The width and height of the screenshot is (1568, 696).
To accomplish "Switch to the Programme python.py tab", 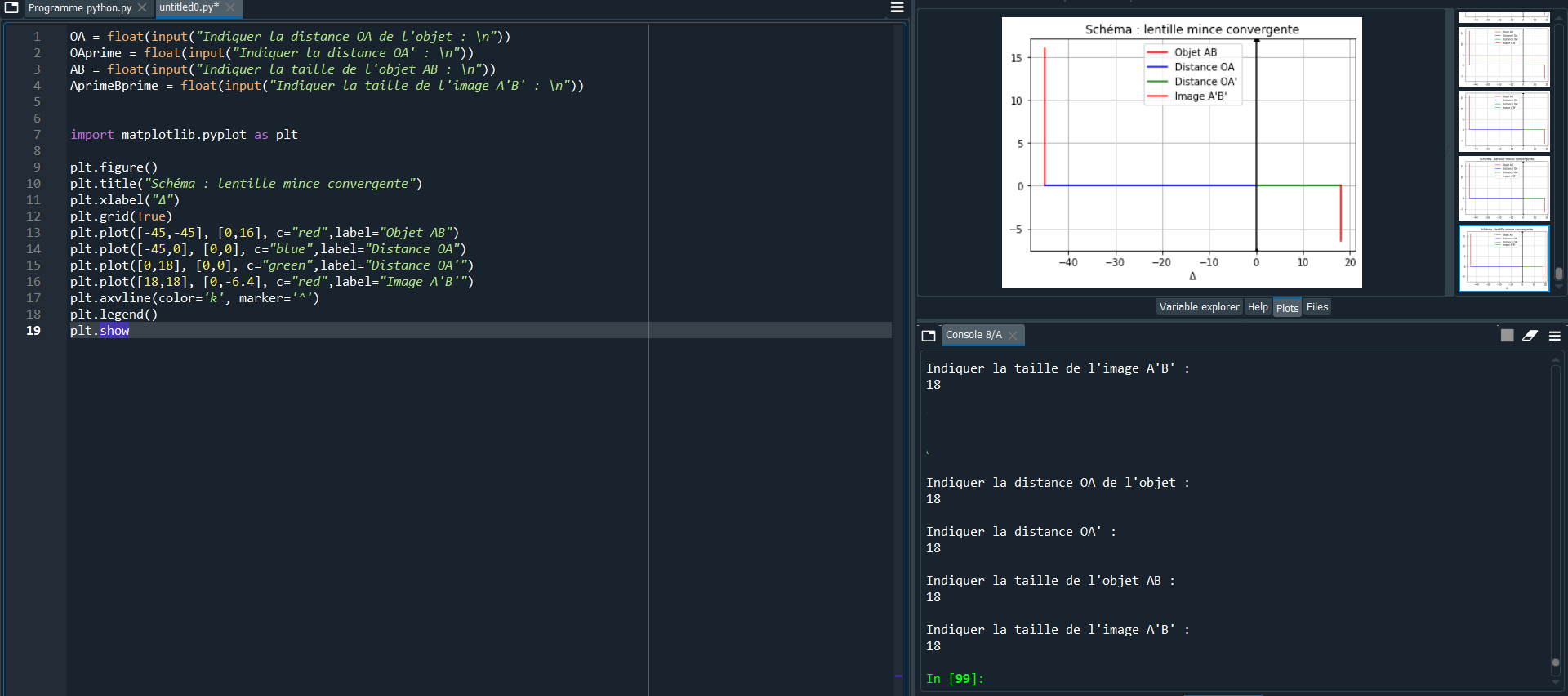I will [80, 7].
